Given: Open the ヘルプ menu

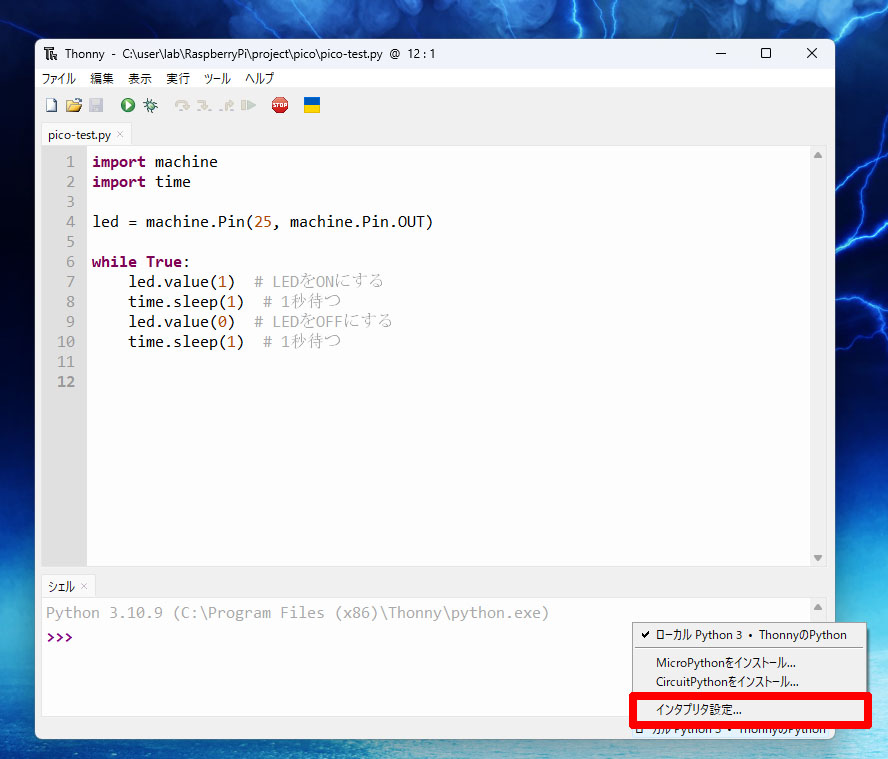Looking at the screenshot, I should [x=259, y=79].
